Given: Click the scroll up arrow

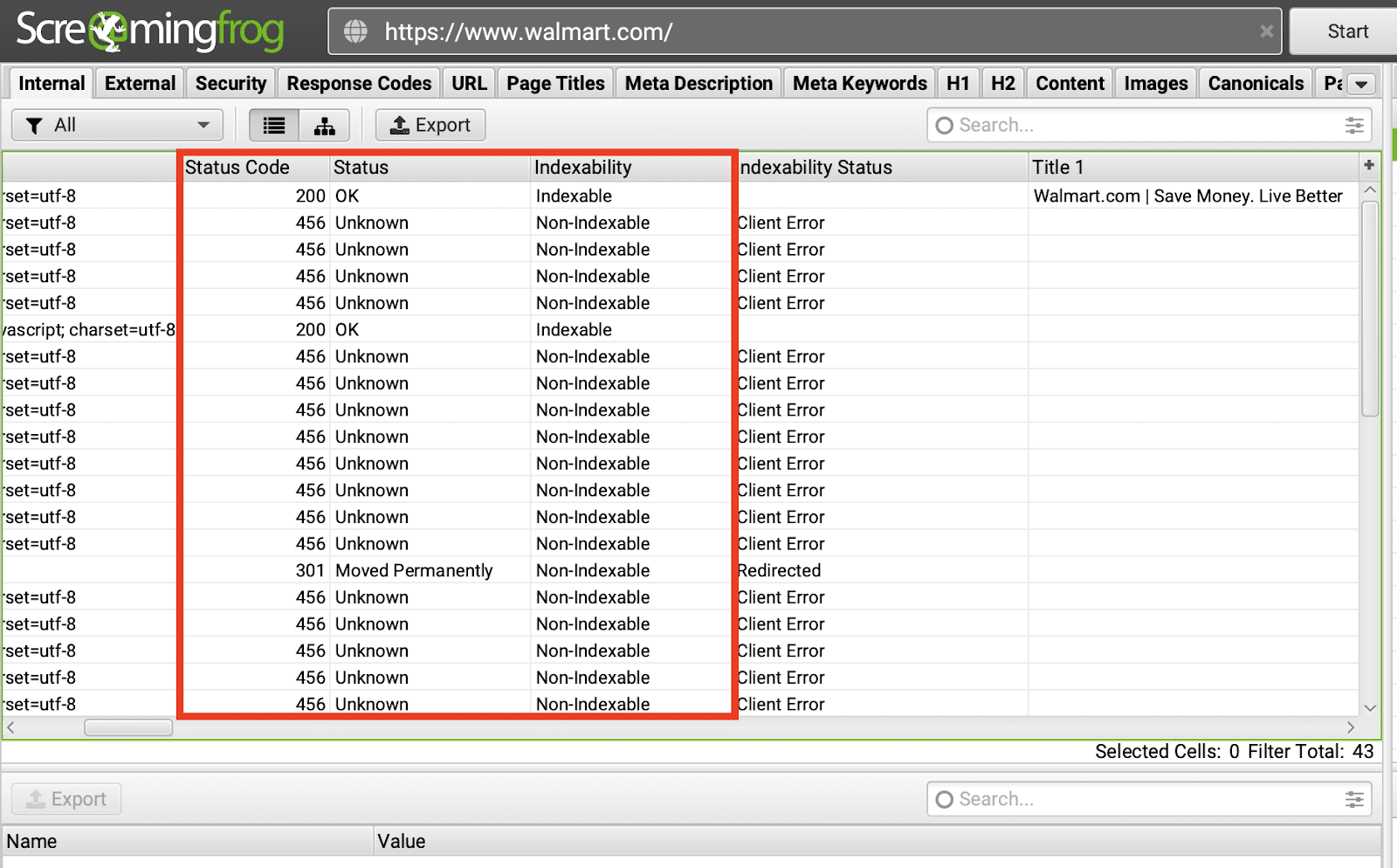Looking at the screenshot, I should click(x=1370, y=189).
